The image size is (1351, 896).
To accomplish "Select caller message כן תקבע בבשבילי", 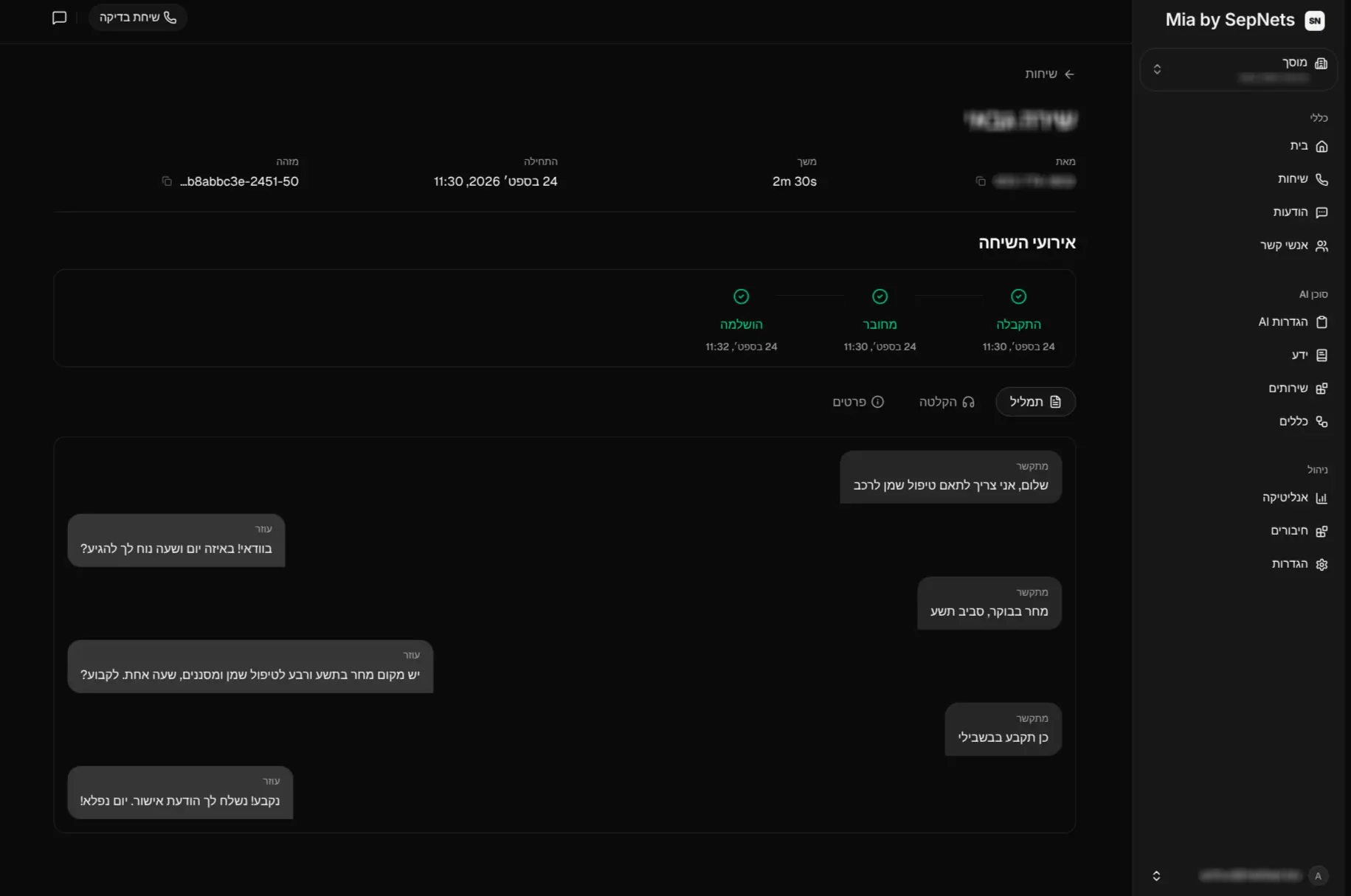I will pos(1003,729).
